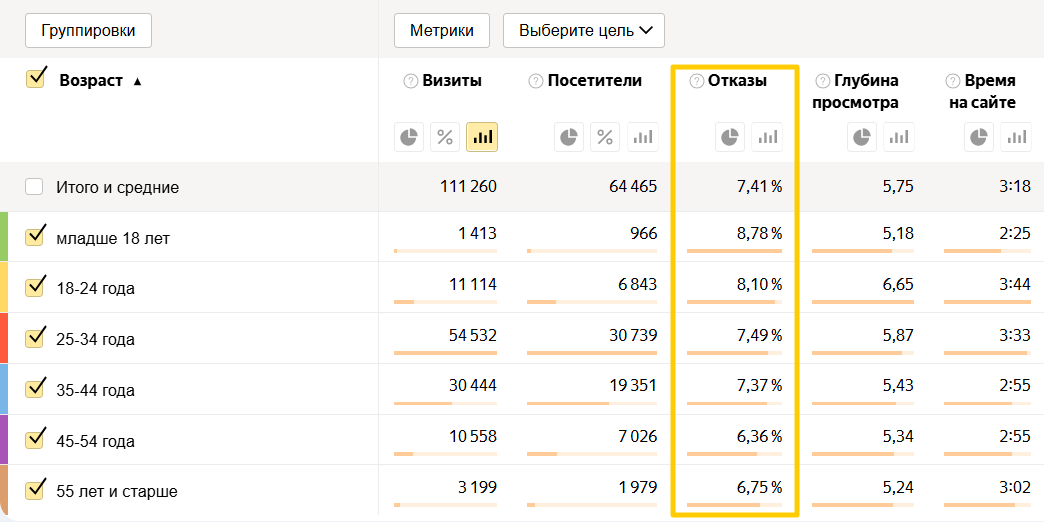The image size is (1044, 522).
Task: Toggle sort arrow next to Возраст
Action: coord(137,81)
